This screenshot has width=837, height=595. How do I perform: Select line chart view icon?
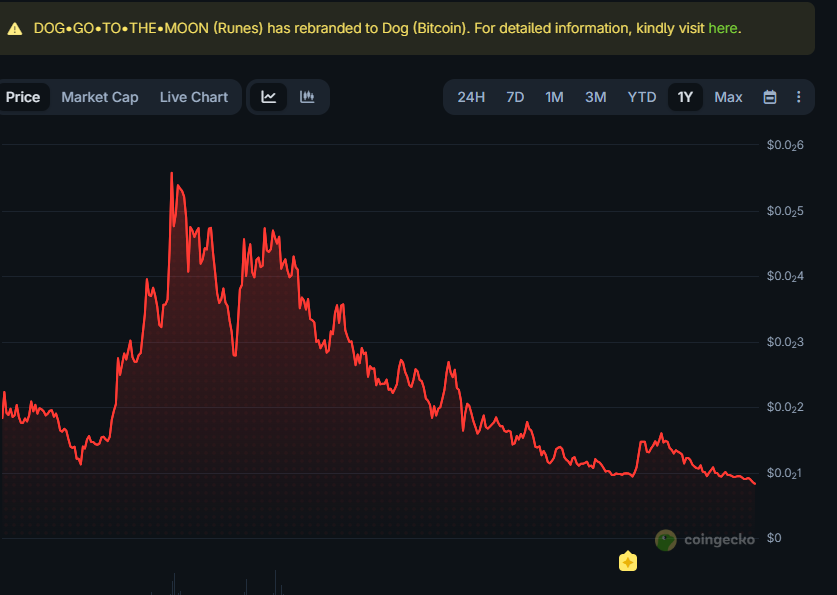(x=269, y=97)
